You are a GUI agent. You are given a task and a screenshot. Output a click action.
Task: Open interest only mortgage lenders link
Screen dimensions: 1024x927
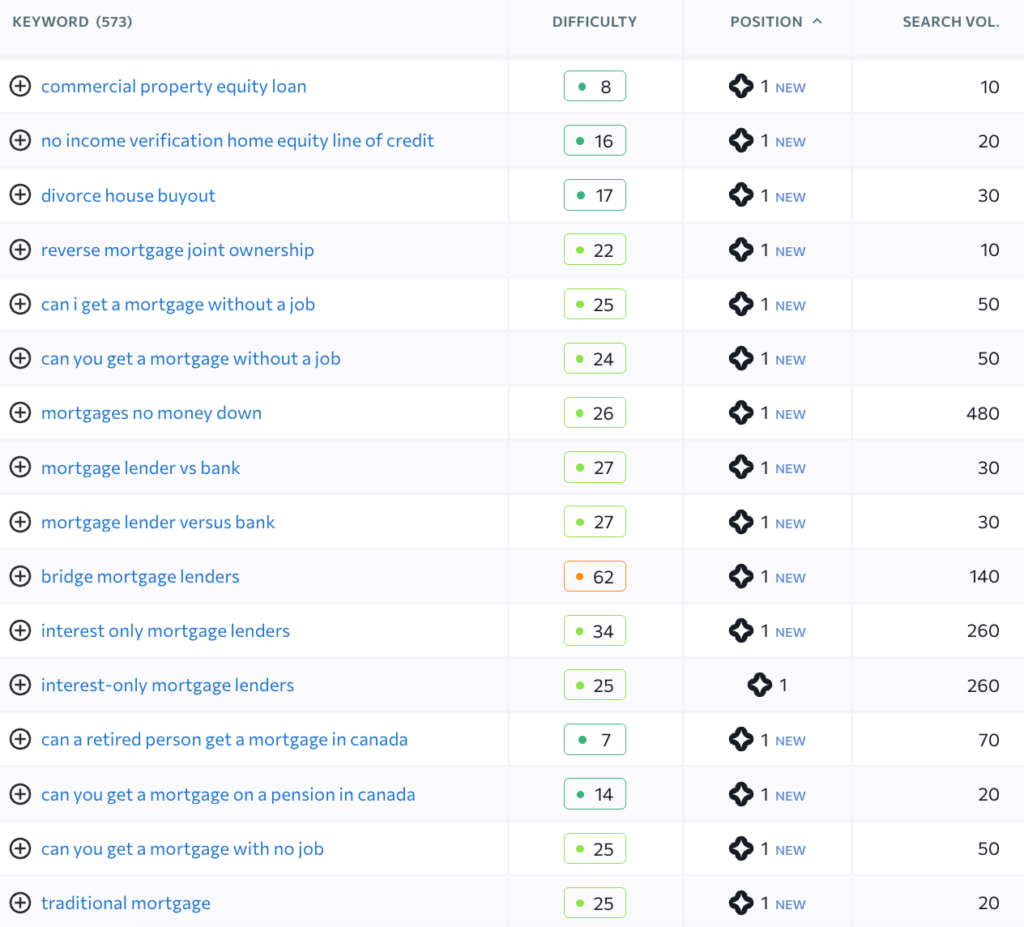[165, 630]
